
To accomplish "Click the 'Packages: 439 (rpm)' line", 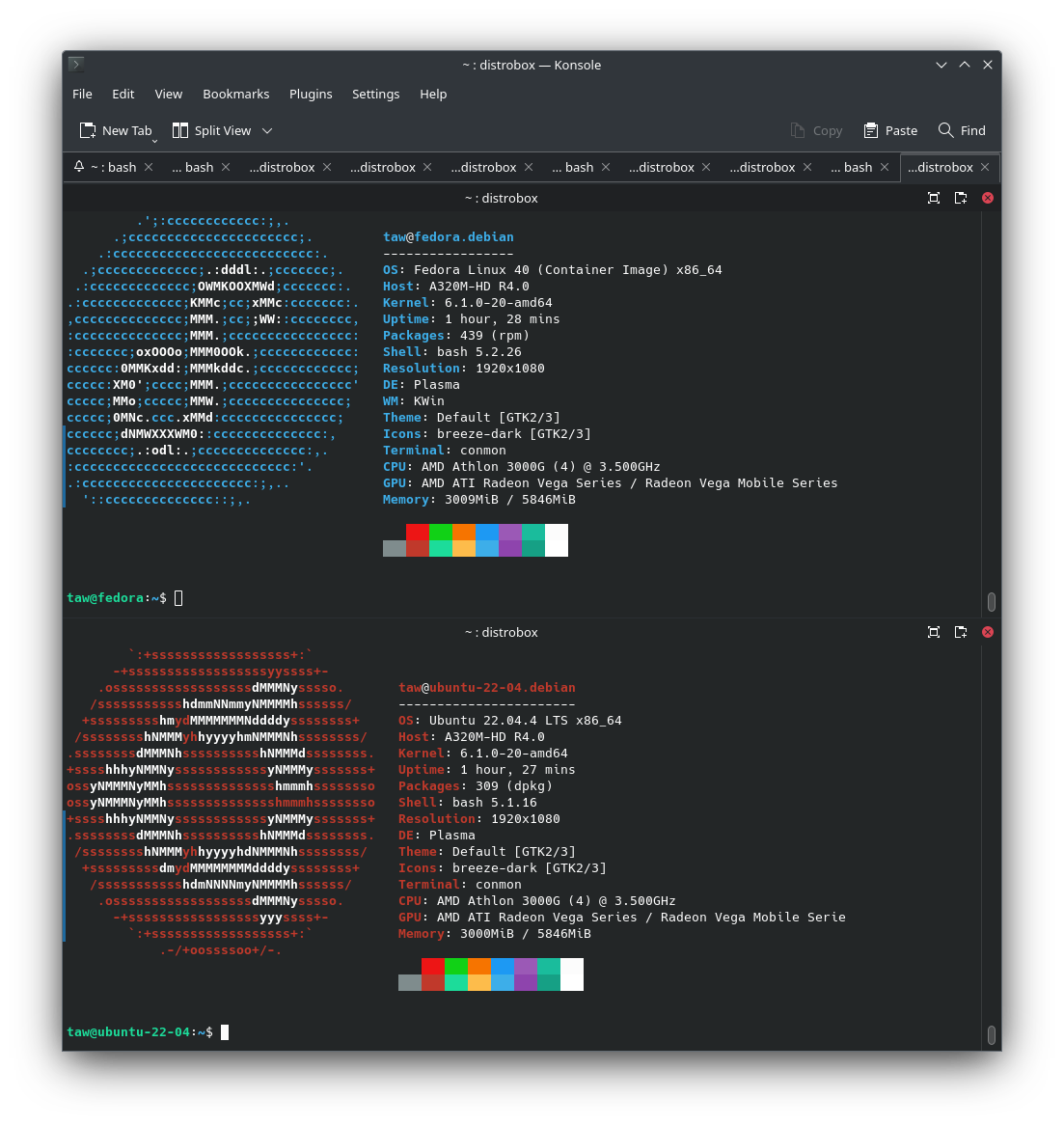I will click(x=456, y=335).
